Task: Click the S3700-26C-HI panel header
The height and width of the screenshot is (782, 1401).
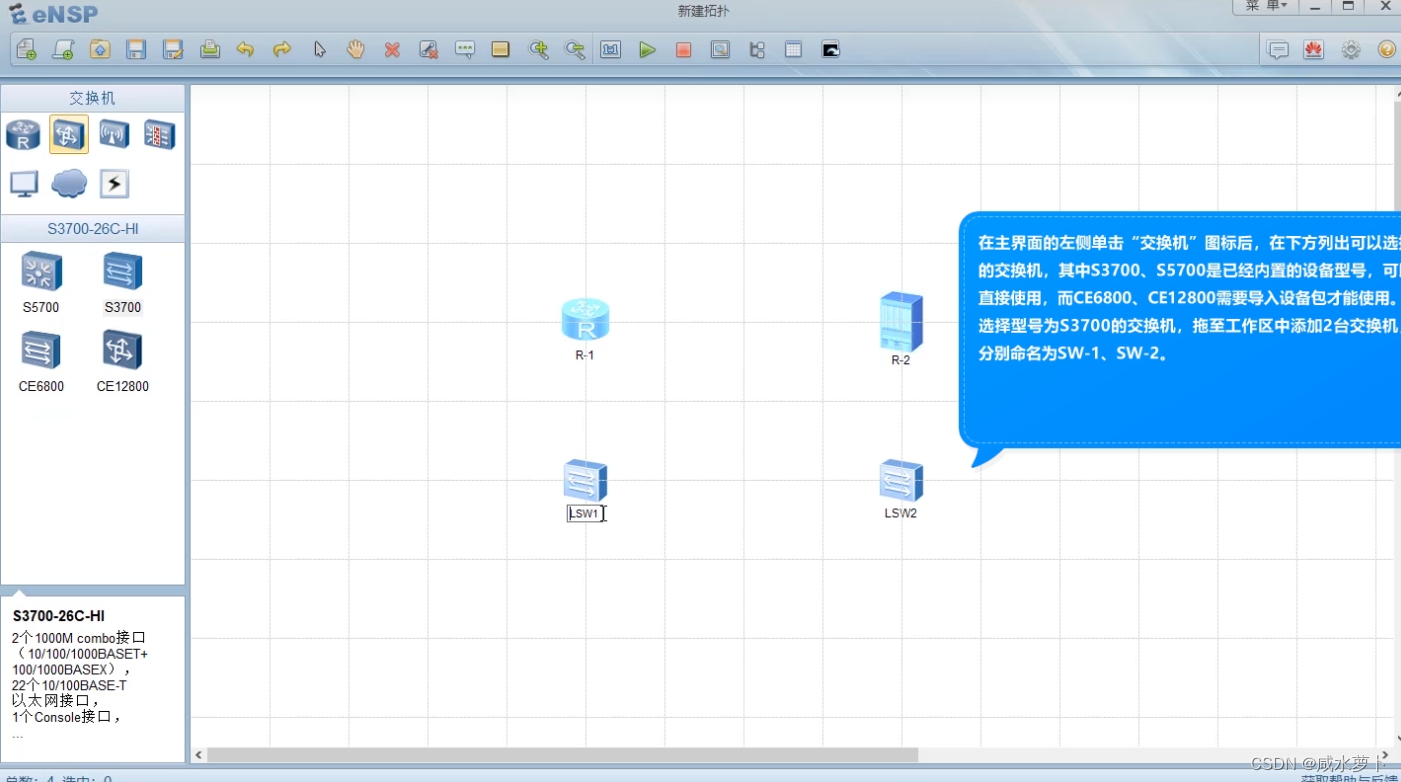Action: click(x=92, y=229)
